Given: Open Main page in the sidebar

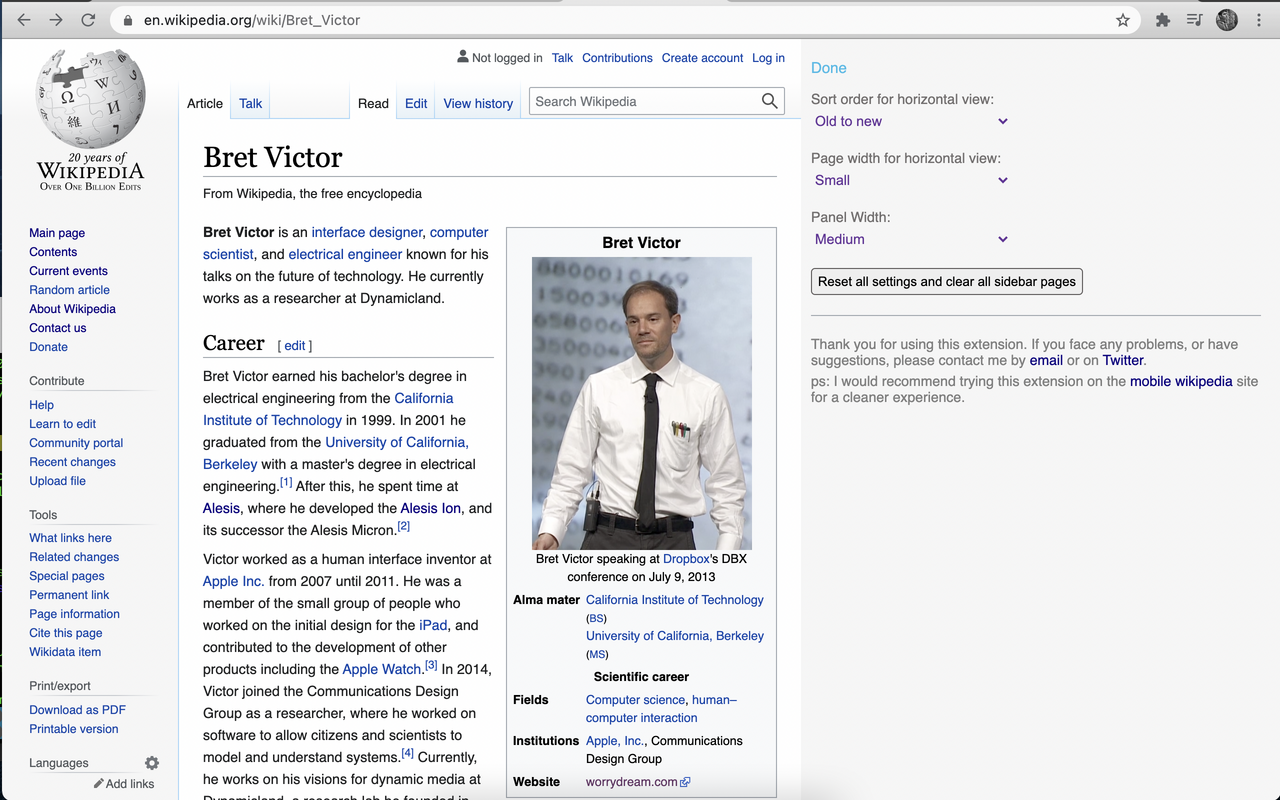Looking at the screenshot, I should click(57, 233).
